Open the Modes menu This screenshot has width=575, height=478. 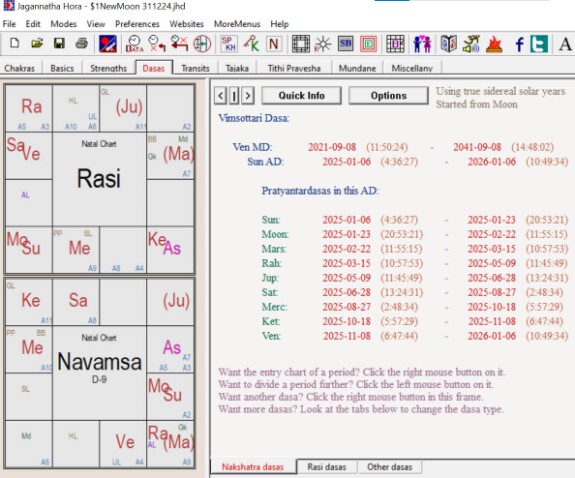tap(63, 24)
